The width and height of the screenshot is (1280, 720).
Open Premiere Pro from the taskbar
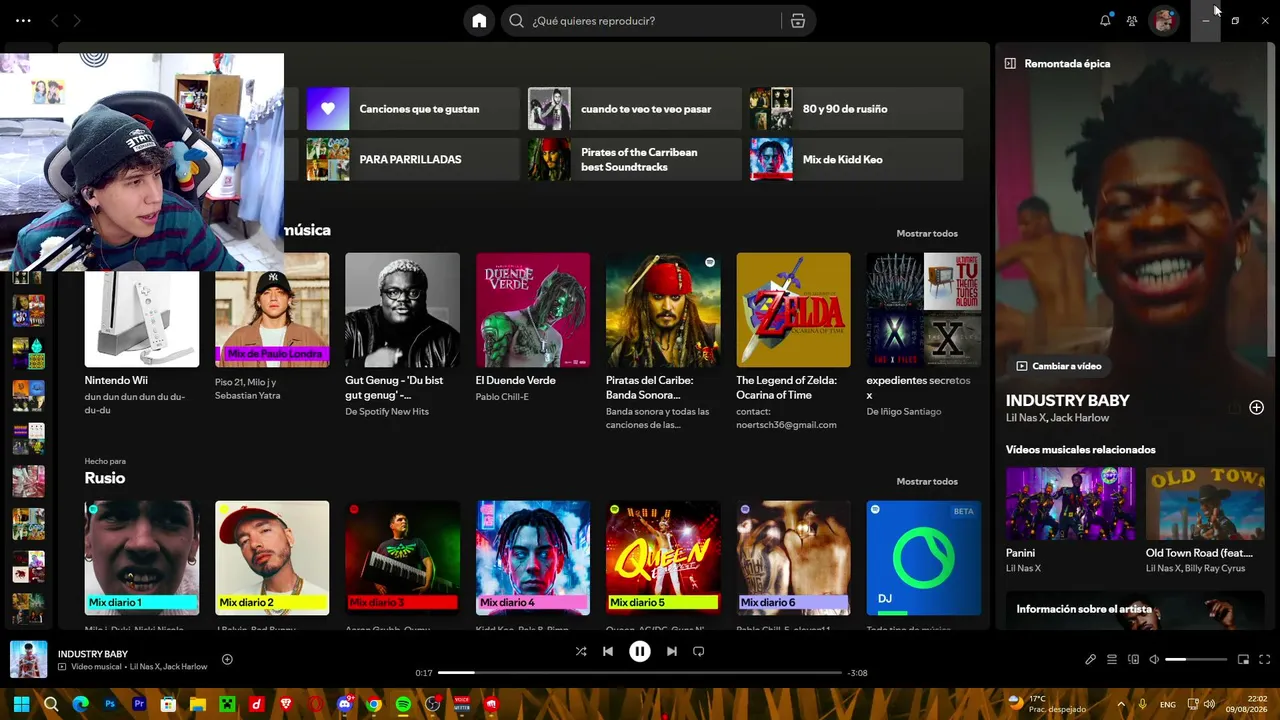[139, 704]
